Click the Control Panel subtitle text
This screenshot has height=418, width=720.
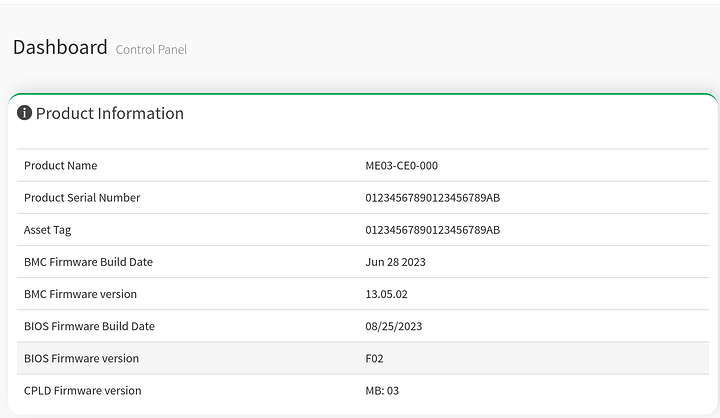coord(151,49)
